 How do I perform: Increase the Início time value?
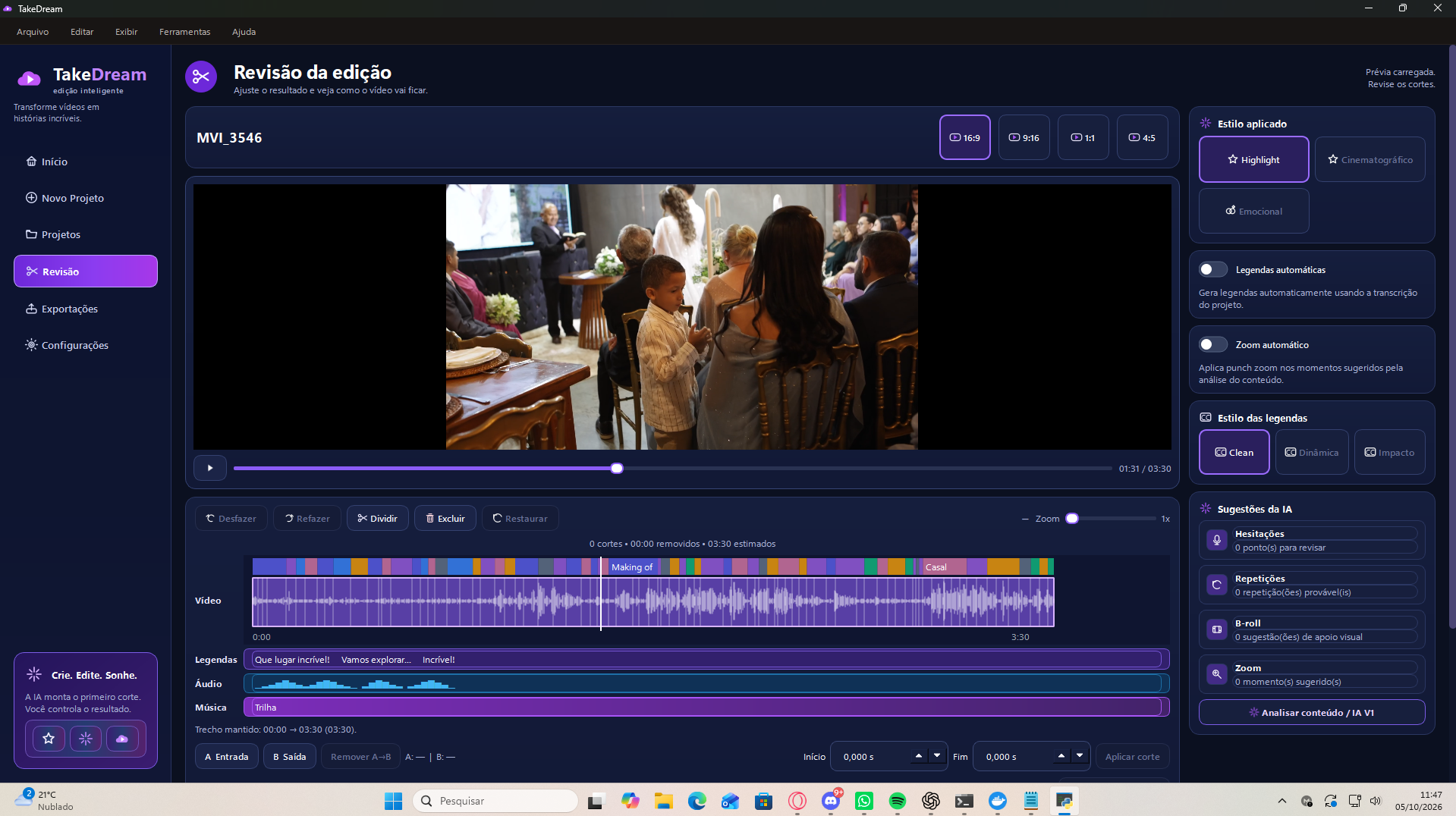(x=919, y=756)
